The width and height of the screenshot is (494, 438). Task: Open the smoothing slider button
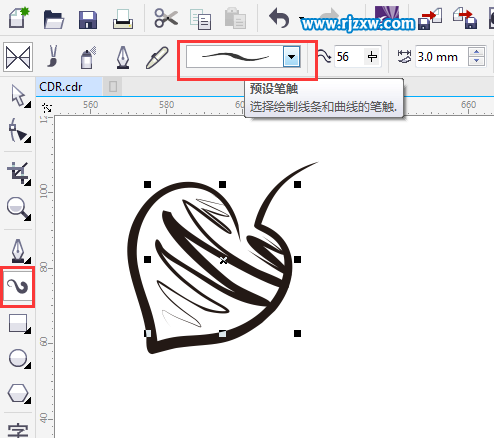(x=372, y=57)
